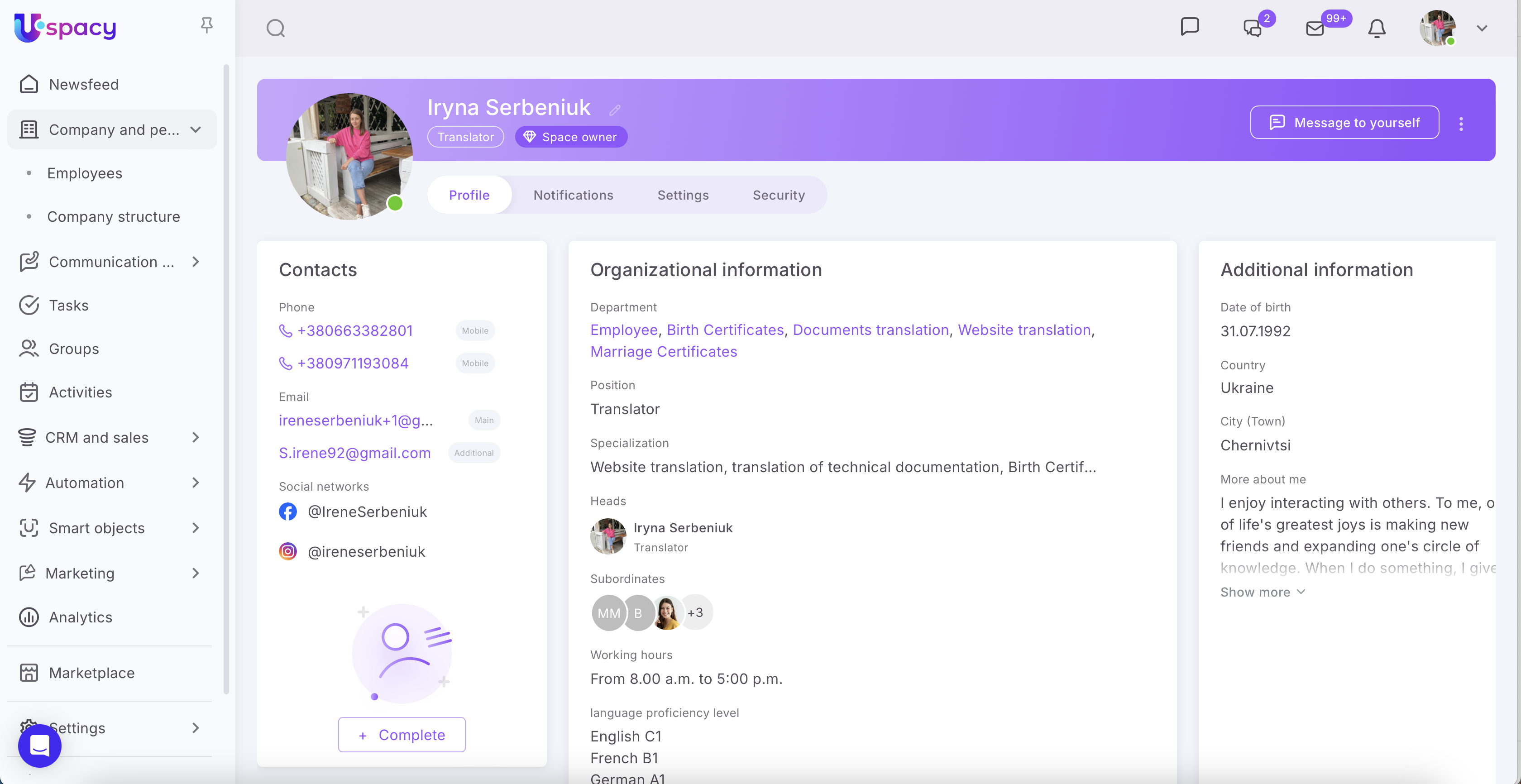Edit name using the pencil icon
Viewport: 1521px width, 784px height.
tap(615, 110)
